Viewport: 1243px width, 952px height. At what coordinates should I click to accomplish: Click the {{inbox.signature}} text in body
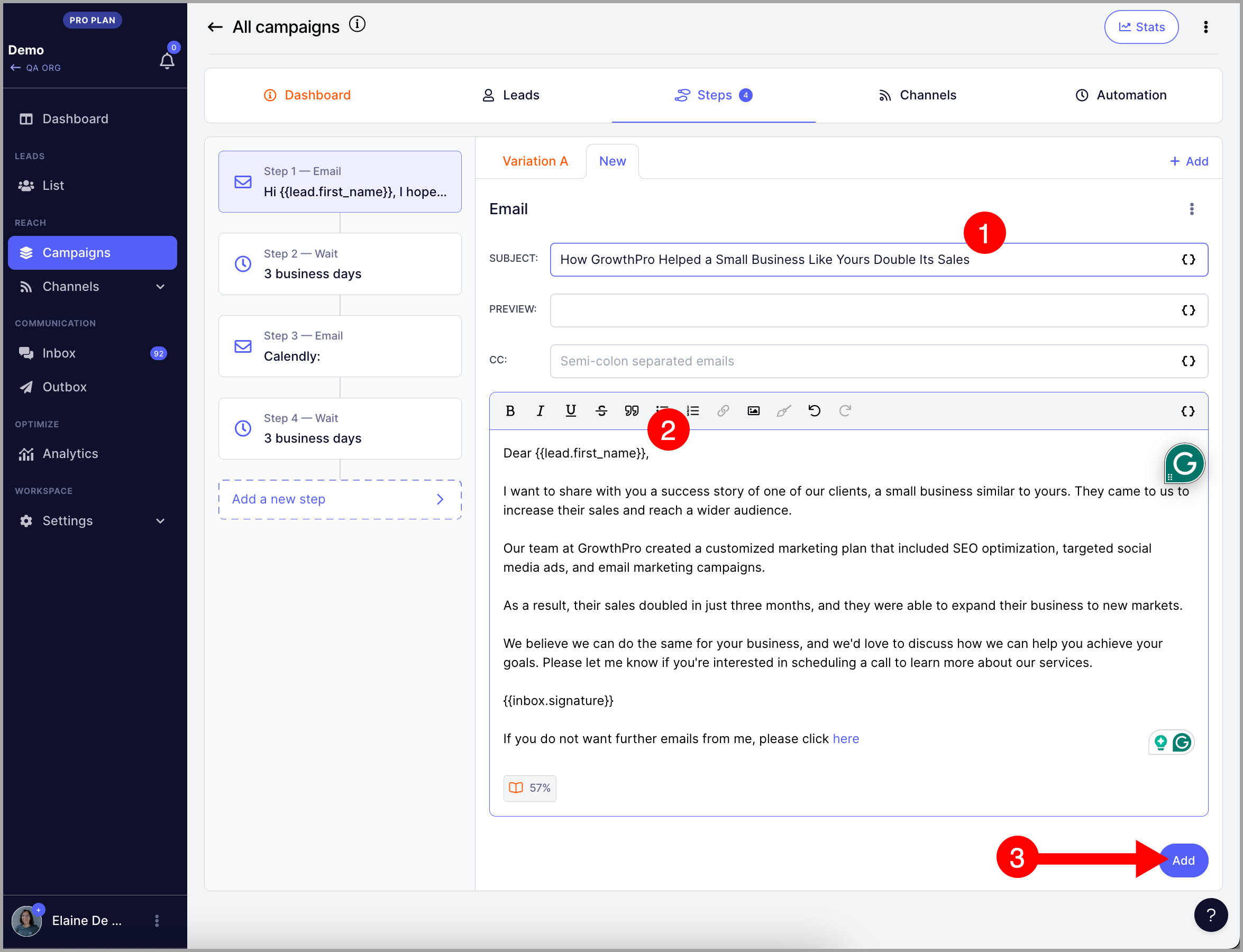click(559, 701)
